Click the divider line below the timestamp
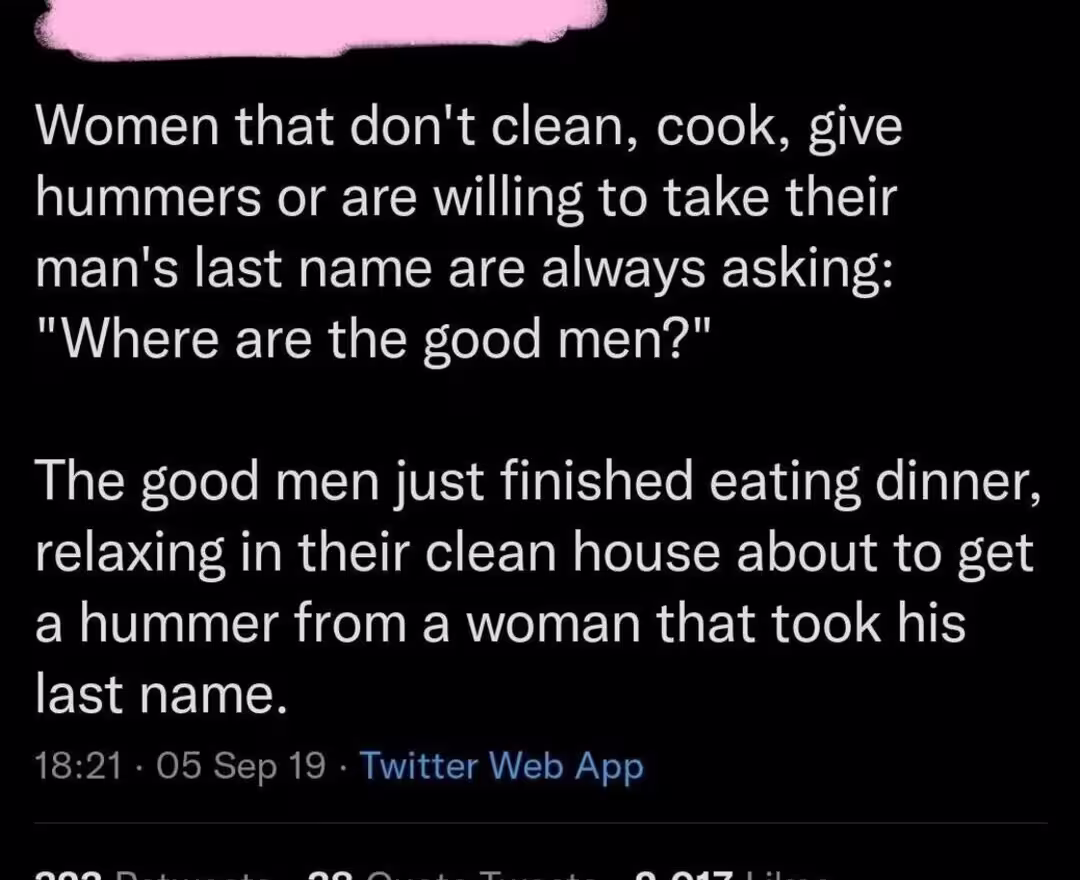This screenshot has height=880, width=1080. [540, 823]
